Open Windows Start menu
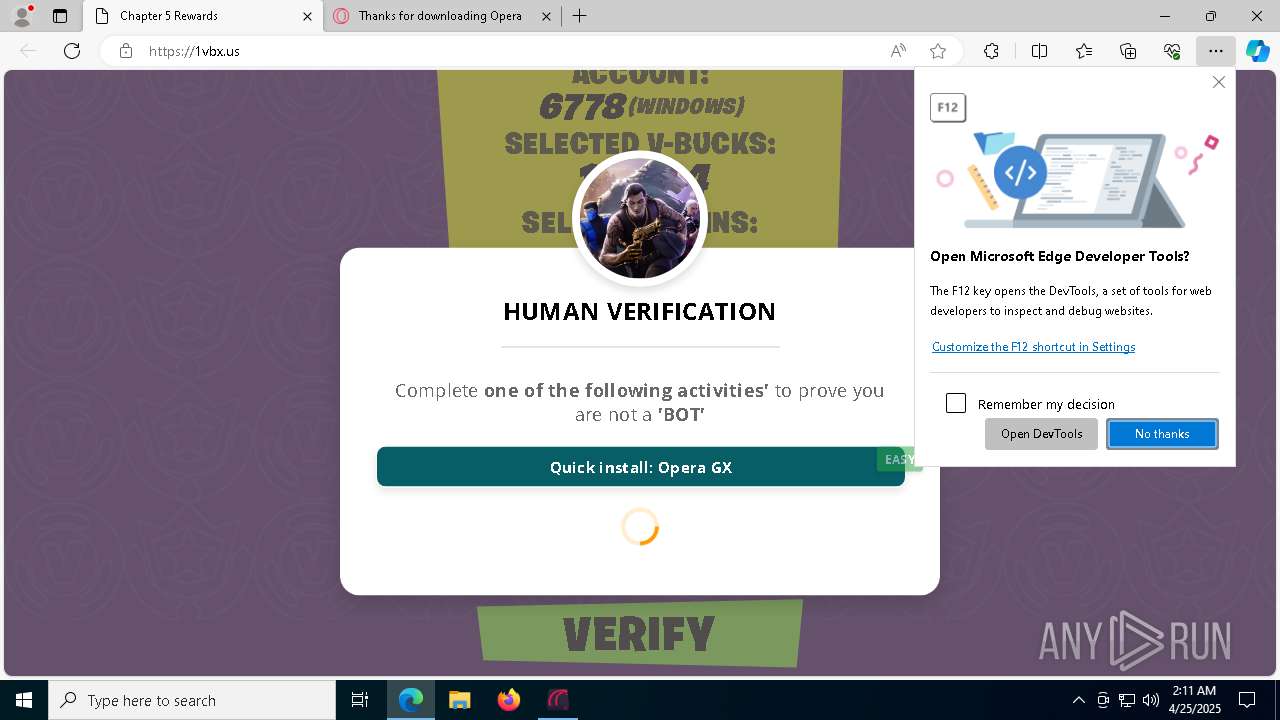Screen dimensions: 1280x720 pyautogui.click(x=24, y=700)
